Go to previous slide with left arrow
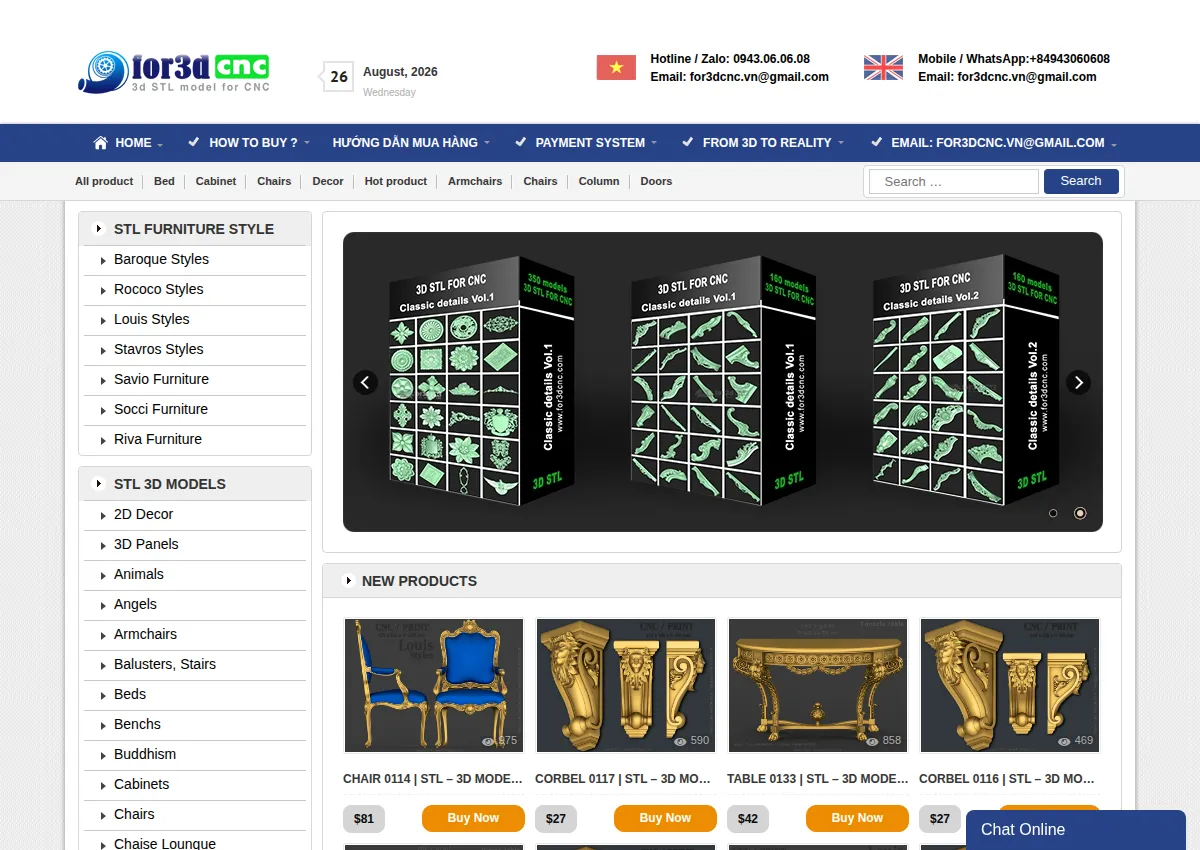Image resolution: width=1200 pixels, height=850 pixels. [365, 382]
